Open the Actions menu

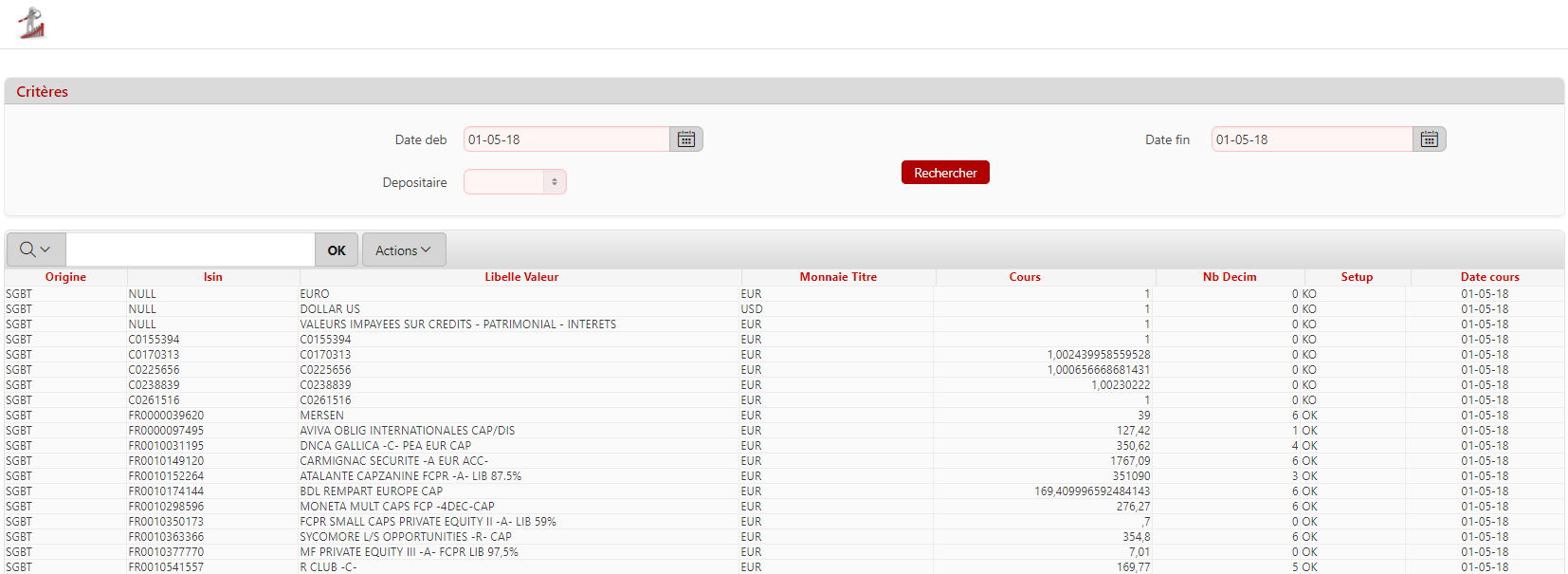[x=403, y=250]
